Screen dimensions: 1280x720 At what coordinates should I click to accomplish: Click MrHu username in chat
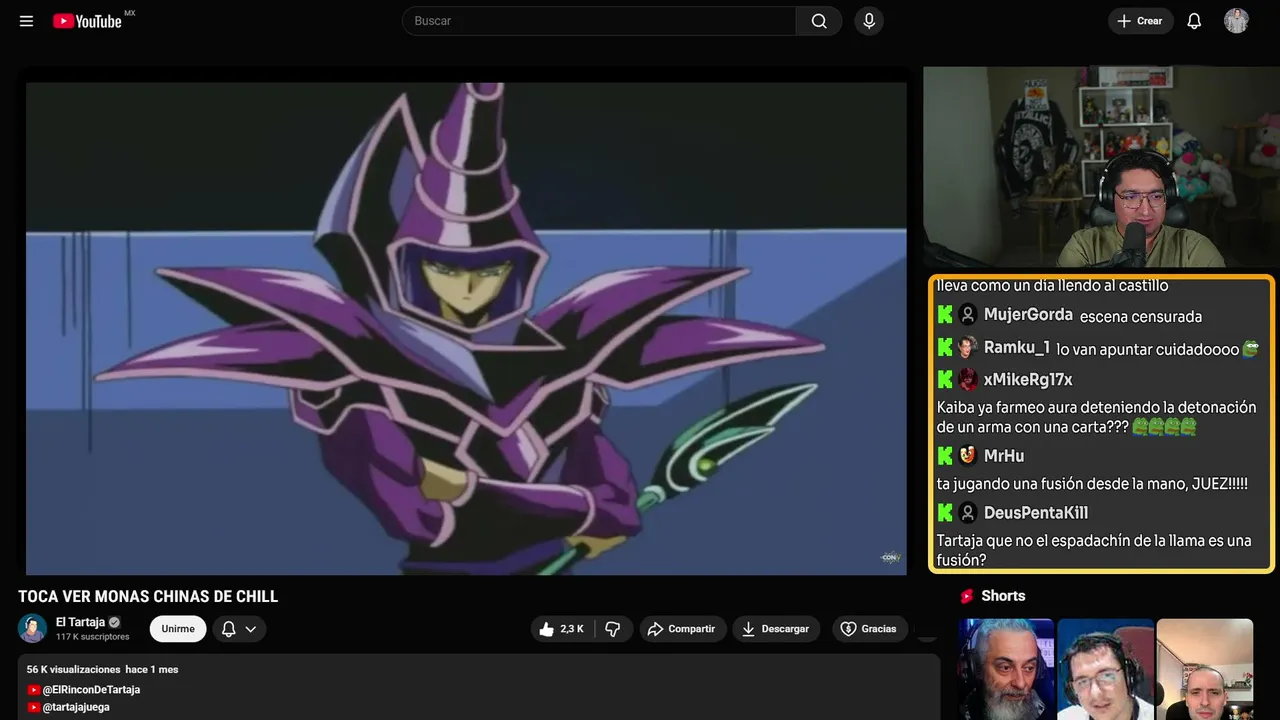(1004, 456)
